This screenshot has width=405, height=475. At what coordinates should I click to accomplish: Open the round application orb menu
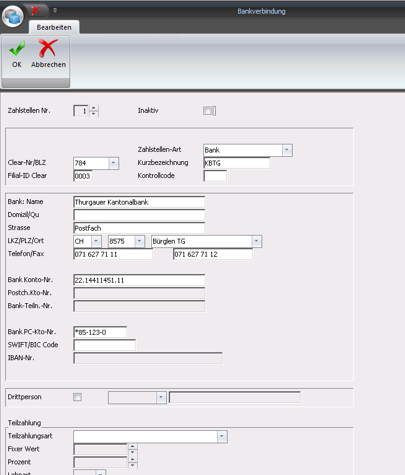point(13,16)
